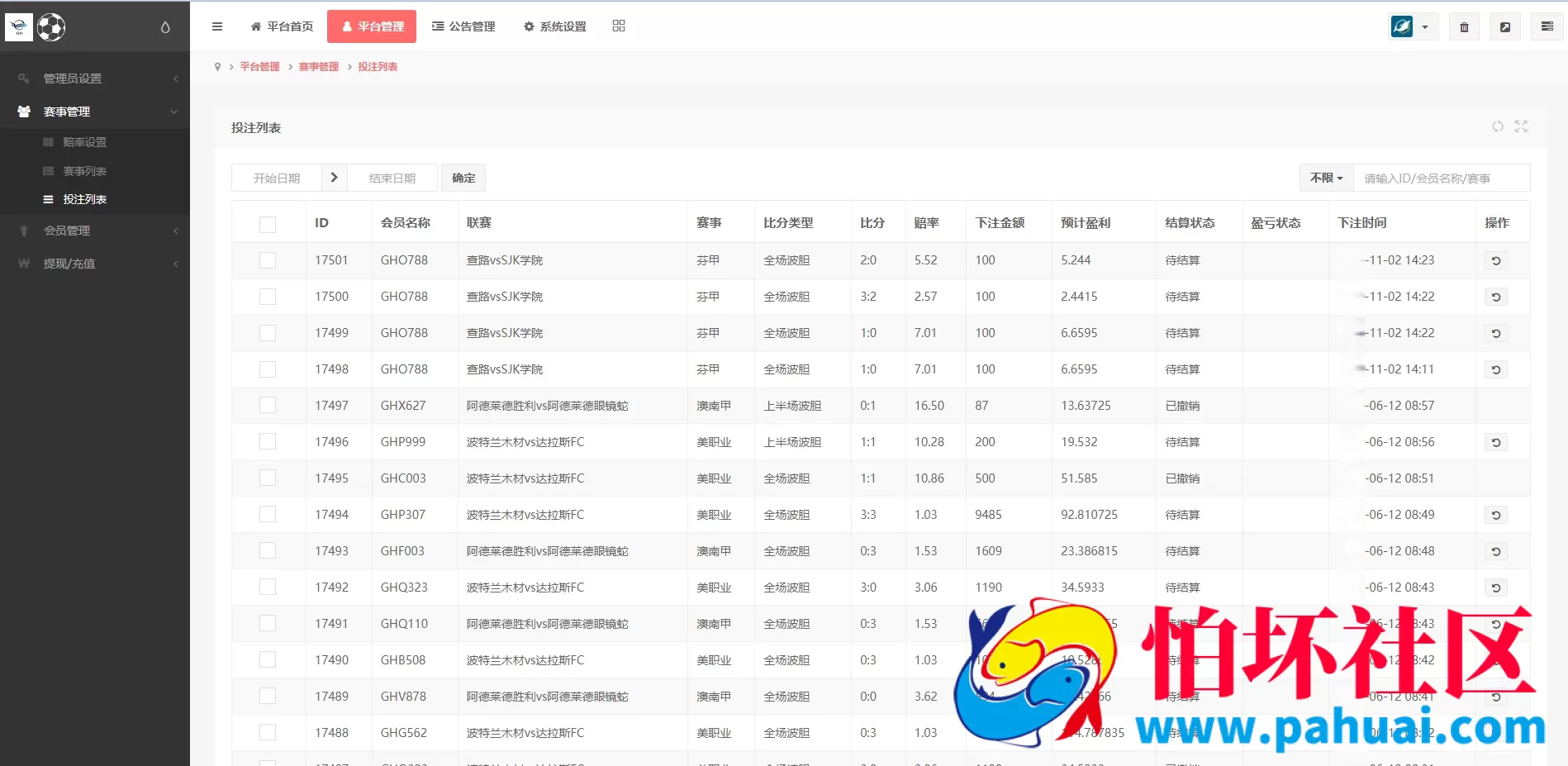Expand the 会员管理 sidebar menu

click(x=95, y=231)
